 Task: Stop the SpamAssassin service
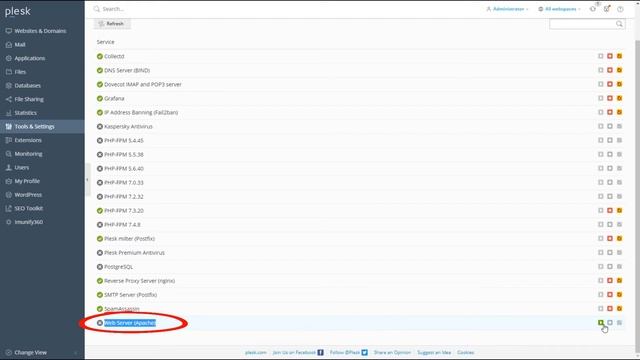click(610, 309)
